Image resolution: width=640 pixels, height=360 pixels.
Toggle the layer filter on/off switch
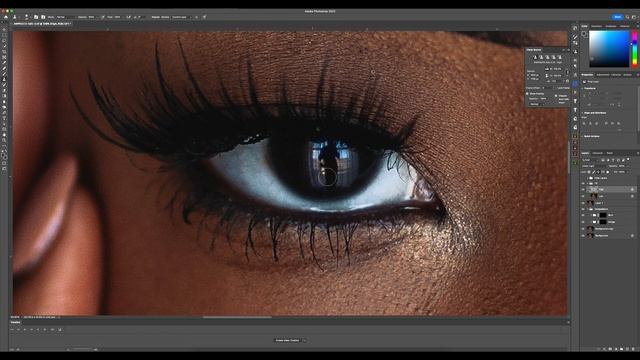628,159
